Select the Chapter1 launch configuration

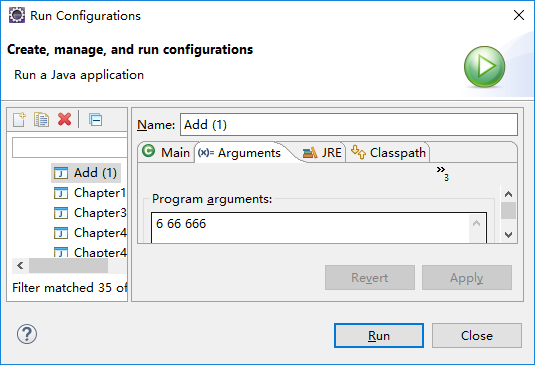click(90, 193)
